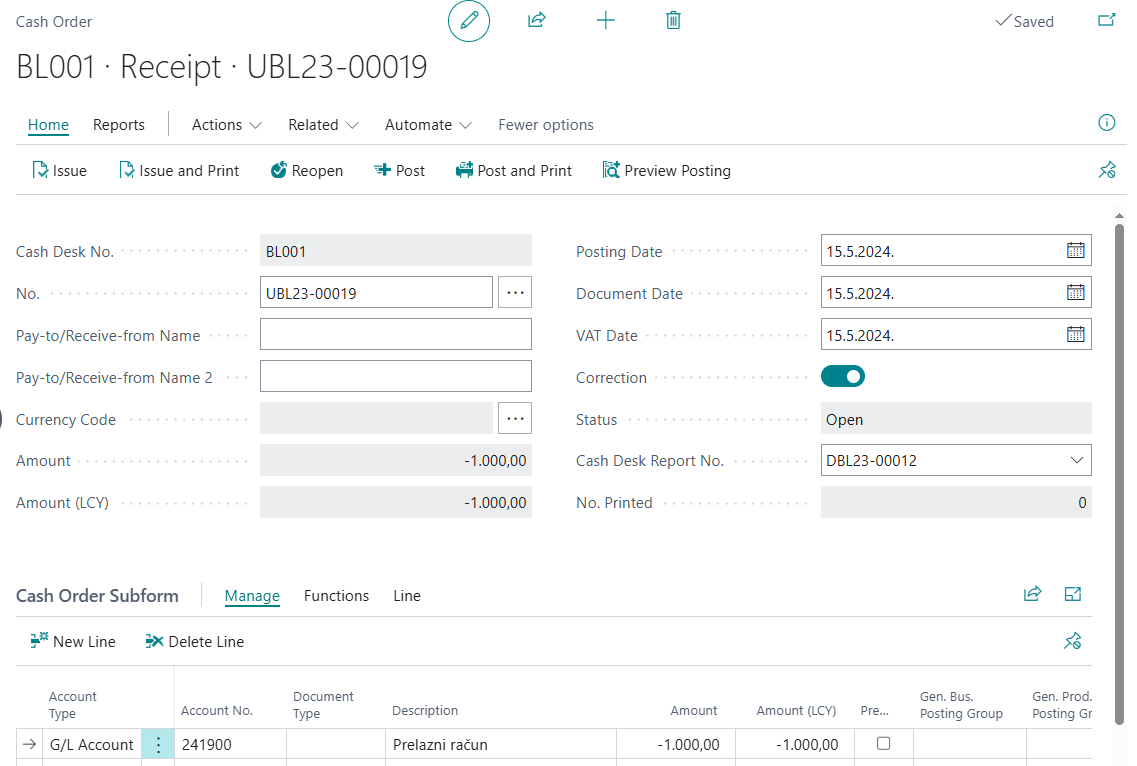Screen dimensions: 1137x766
Task: Click Pay-to/Receive-from Name 2 field
Action: pyautogui.click(x=396, y=376)
